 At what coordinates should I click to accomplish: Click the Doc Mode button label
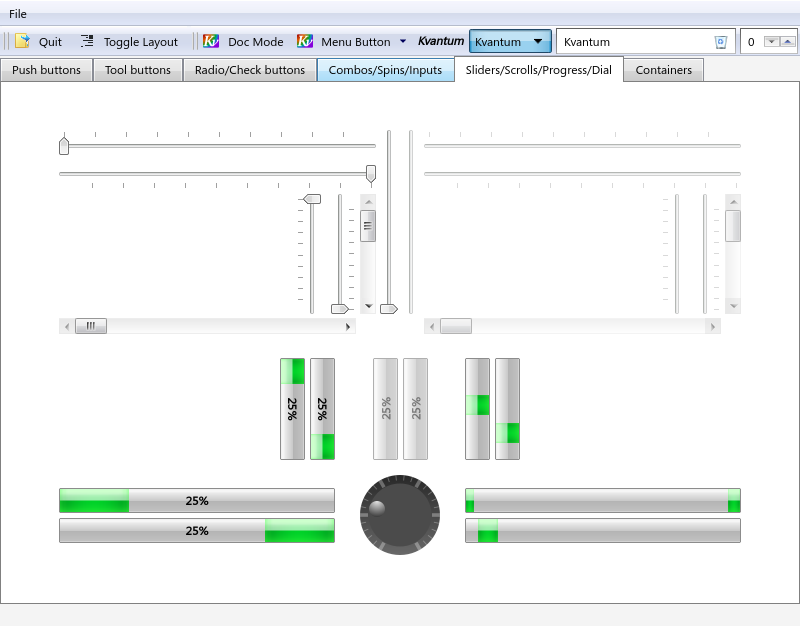point(256,42)
